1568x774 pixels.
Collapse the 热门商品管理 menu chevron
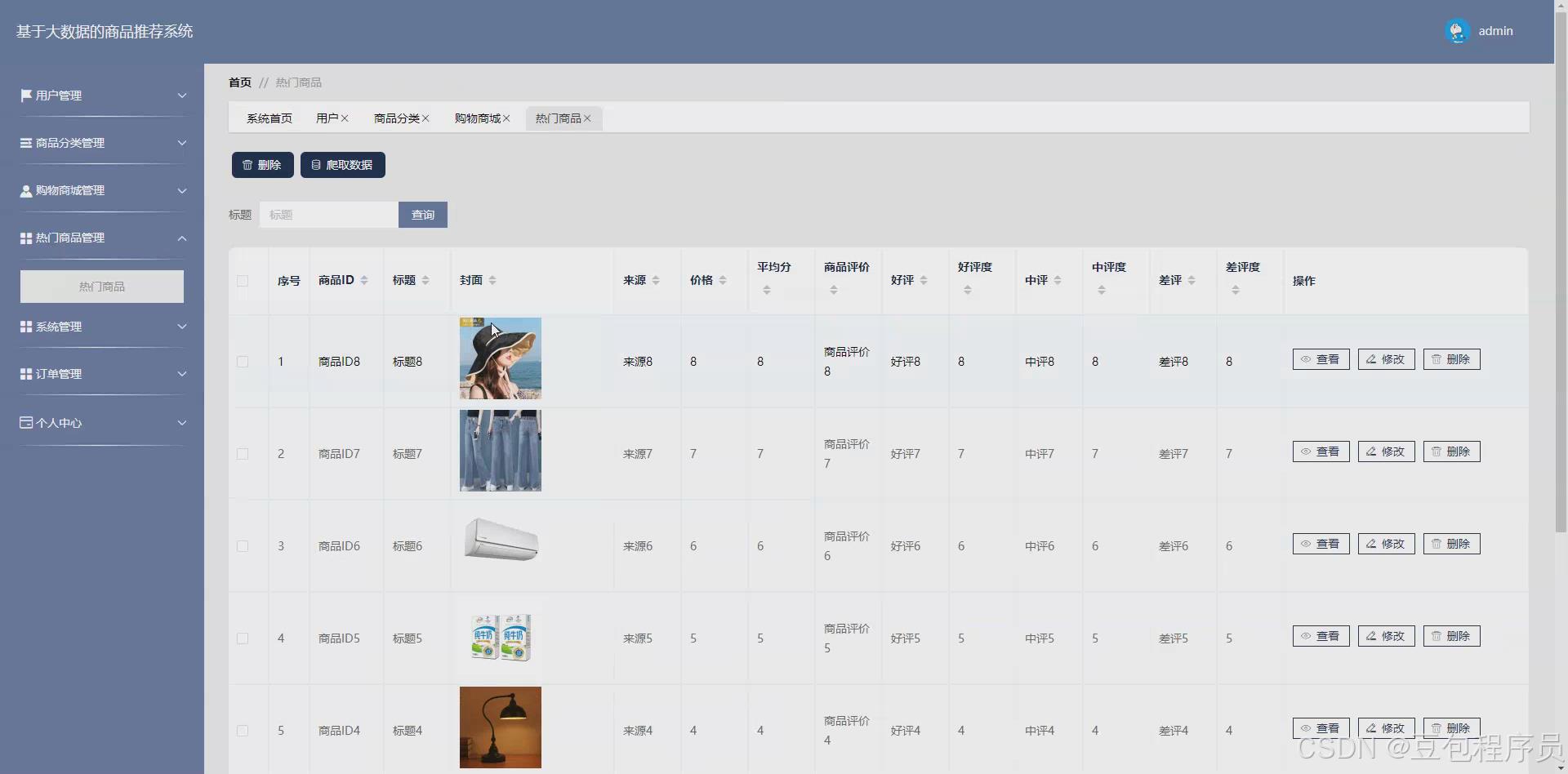(x=182, y=238)
